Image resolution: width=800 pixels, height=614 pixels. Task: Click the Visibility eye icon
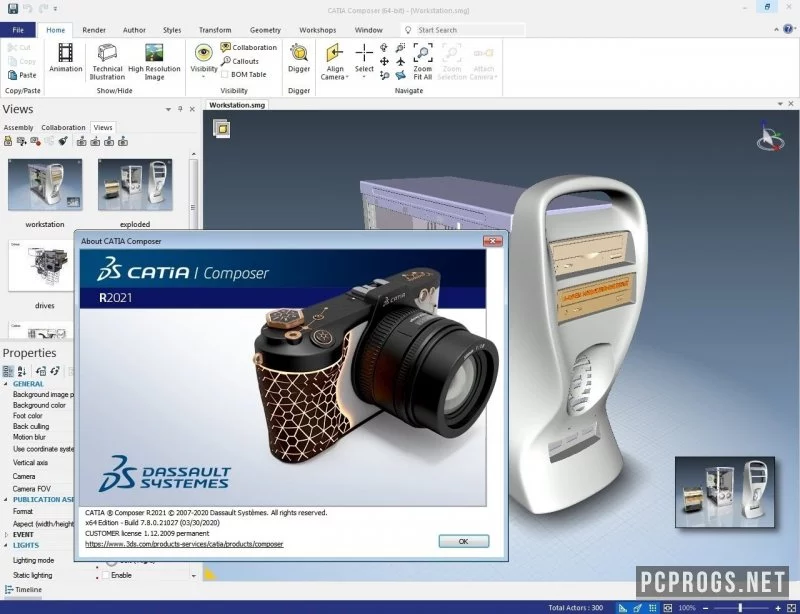pos(204,52)
